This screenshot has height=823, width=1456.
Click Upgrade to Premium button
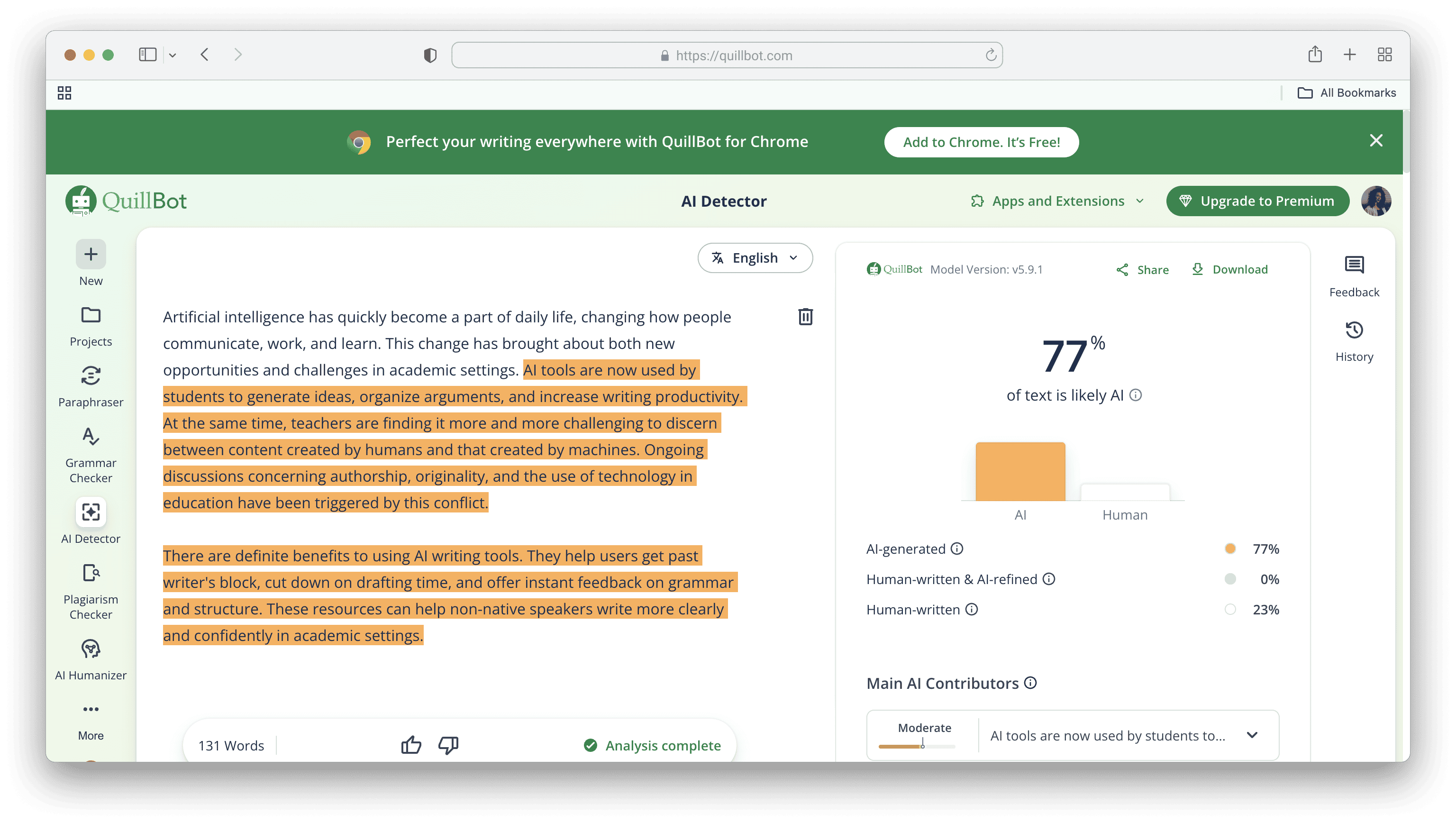(x=1257, y=201)
